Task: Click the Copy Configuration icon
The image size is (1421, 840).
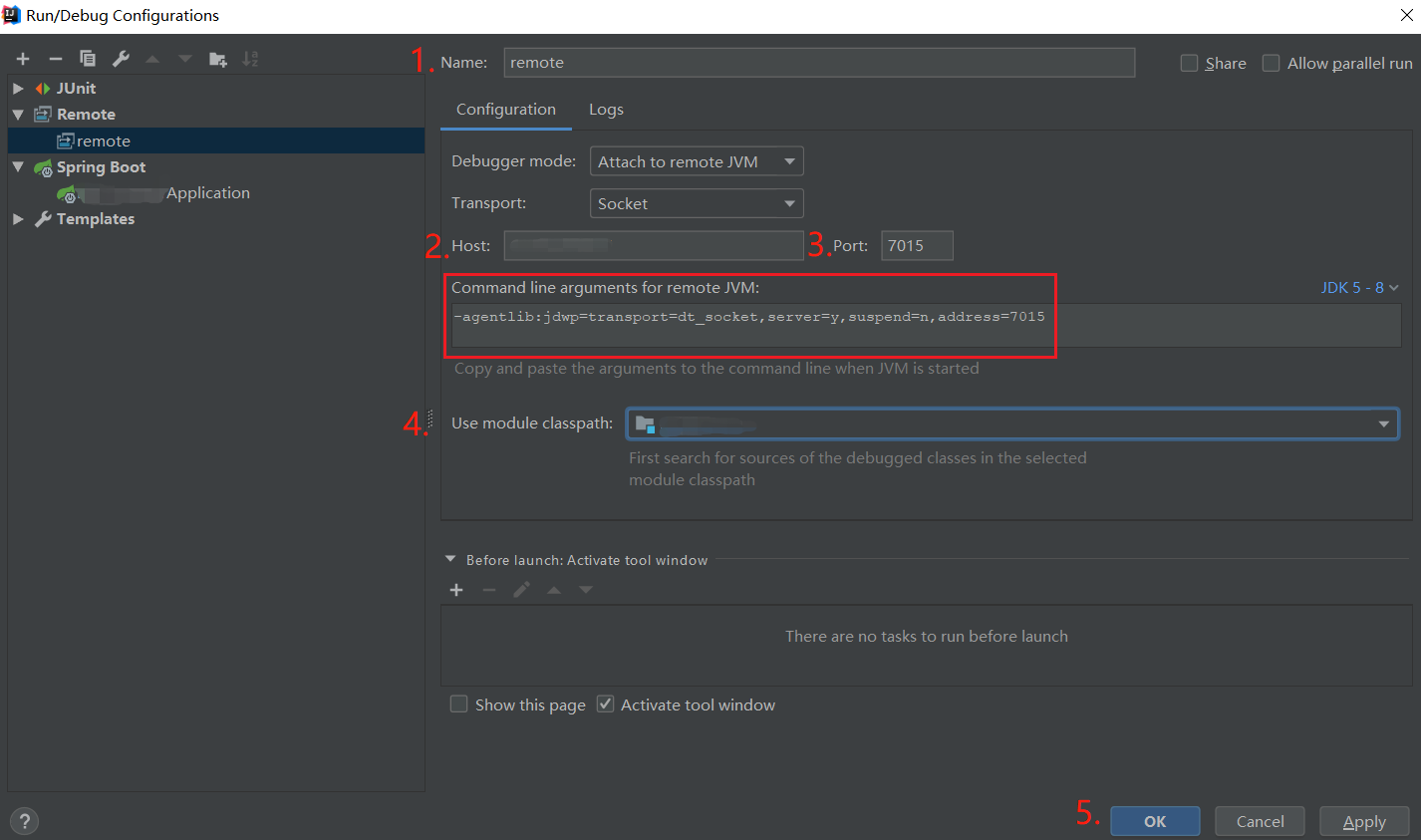Action: point(88,59)
